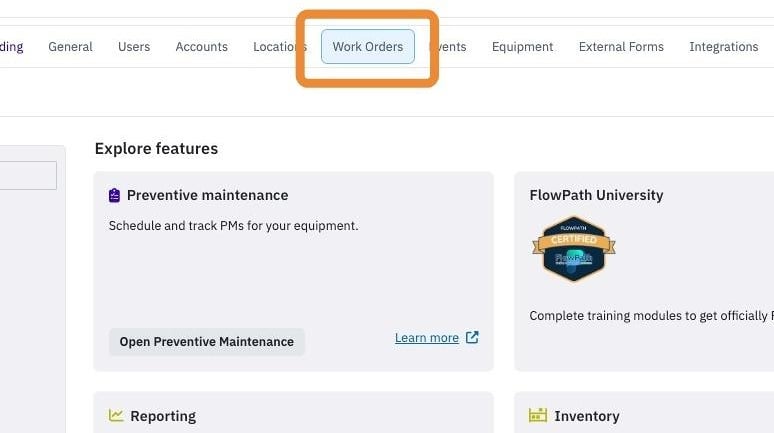Click the Open Preventive Maintenance button

(x=207, y=342)
